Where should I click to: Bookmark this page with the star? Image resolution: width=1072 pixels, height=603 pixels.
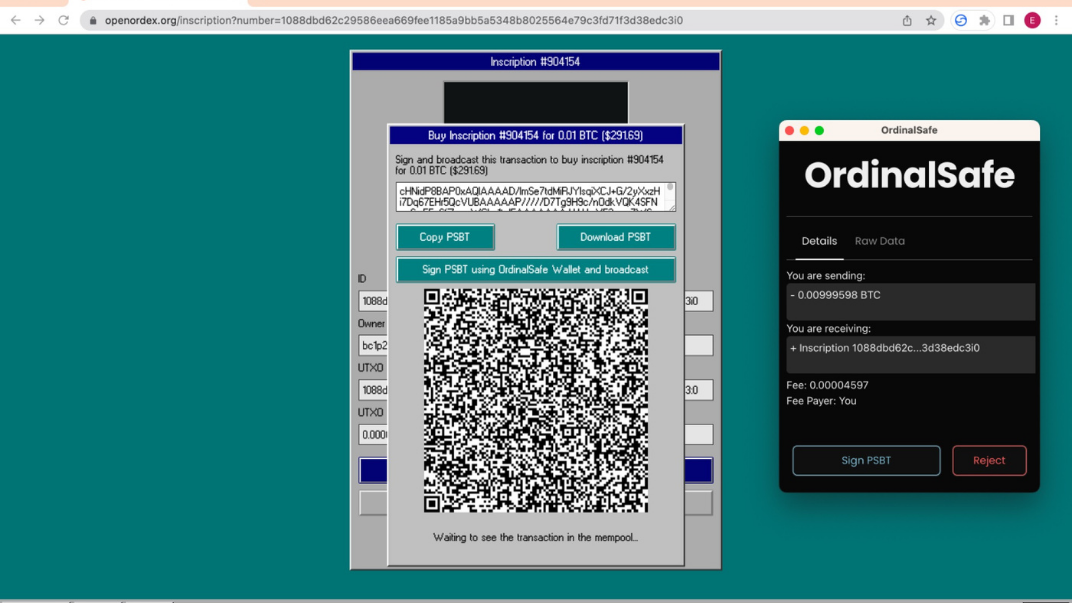(x=930, y=21)
